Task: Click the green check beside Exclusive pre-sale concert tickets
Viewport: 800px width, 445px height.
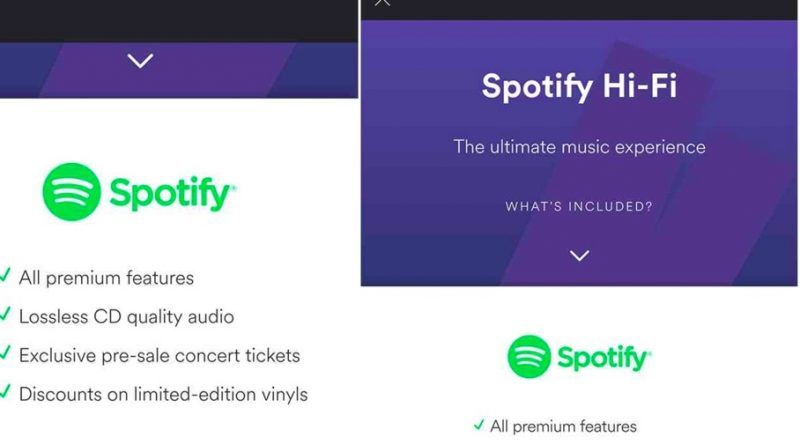Action: click(6, 355)
